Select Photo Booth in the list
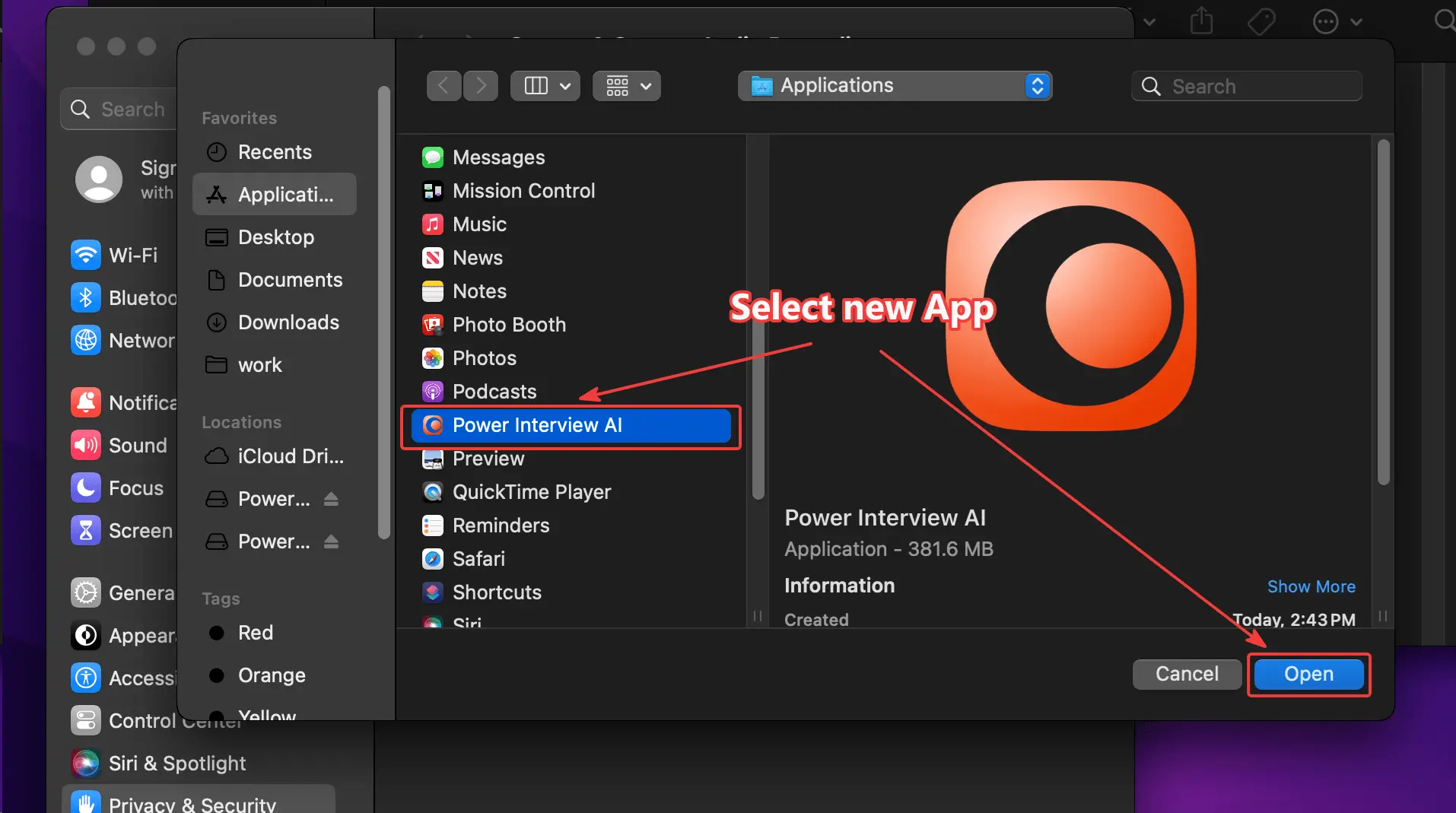 coord(571,325)
